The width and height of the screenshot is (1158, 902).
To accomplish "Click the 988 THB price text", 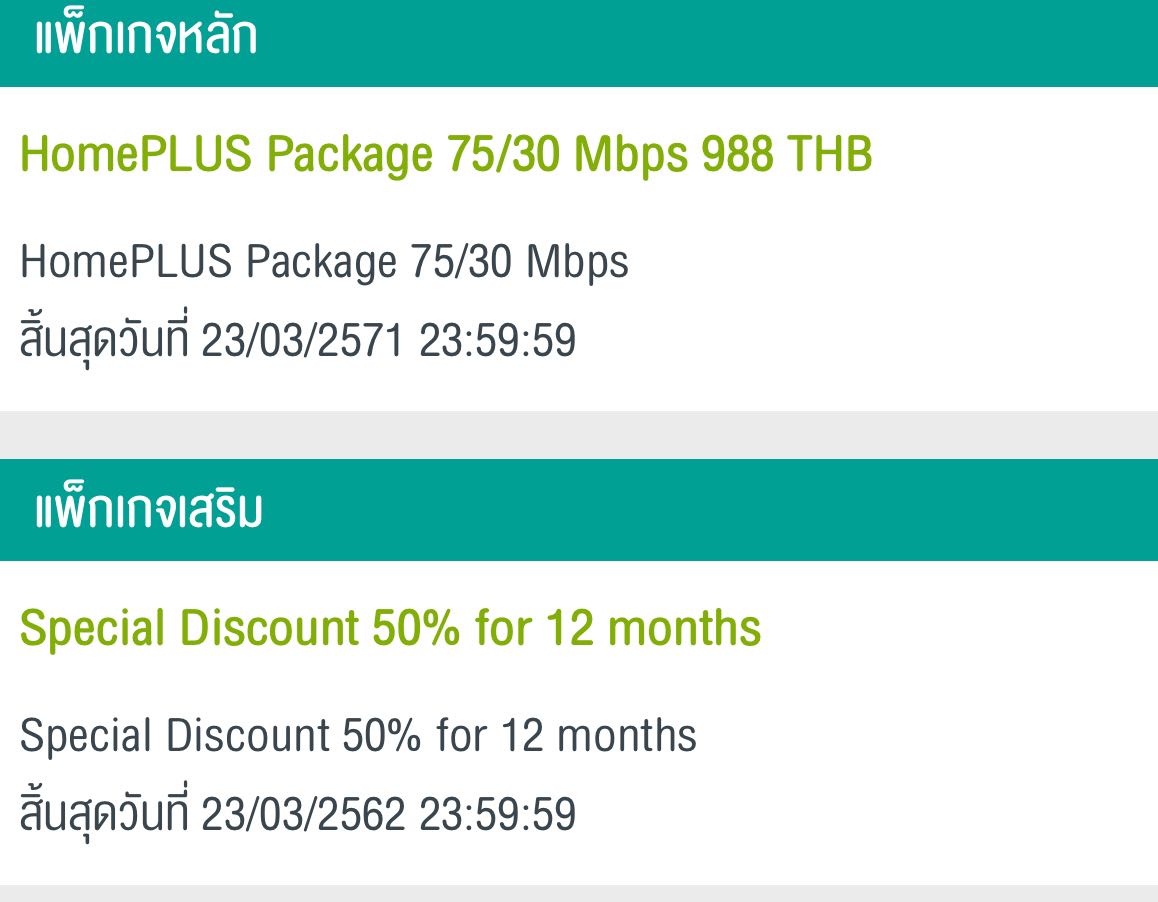I will 787,155.
